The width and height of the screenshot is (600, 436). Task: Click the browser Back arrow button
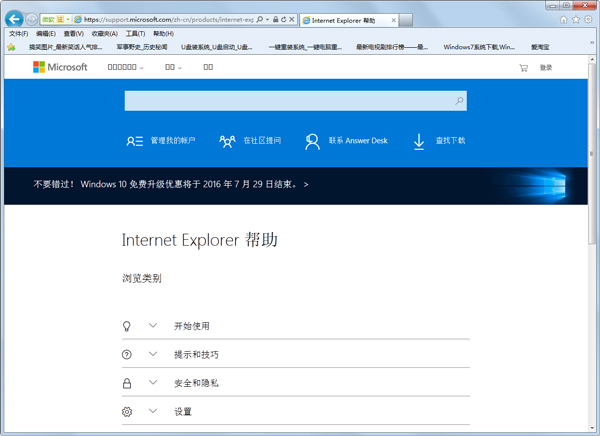pos(14,19)
